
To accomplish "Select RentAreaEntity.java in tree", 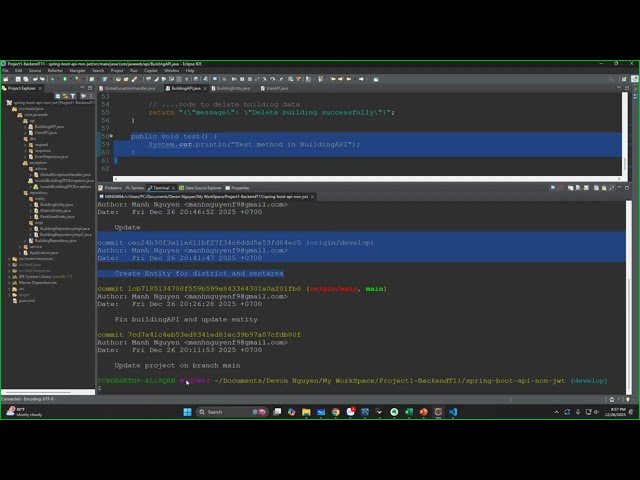I will click(x=57, y=217).
